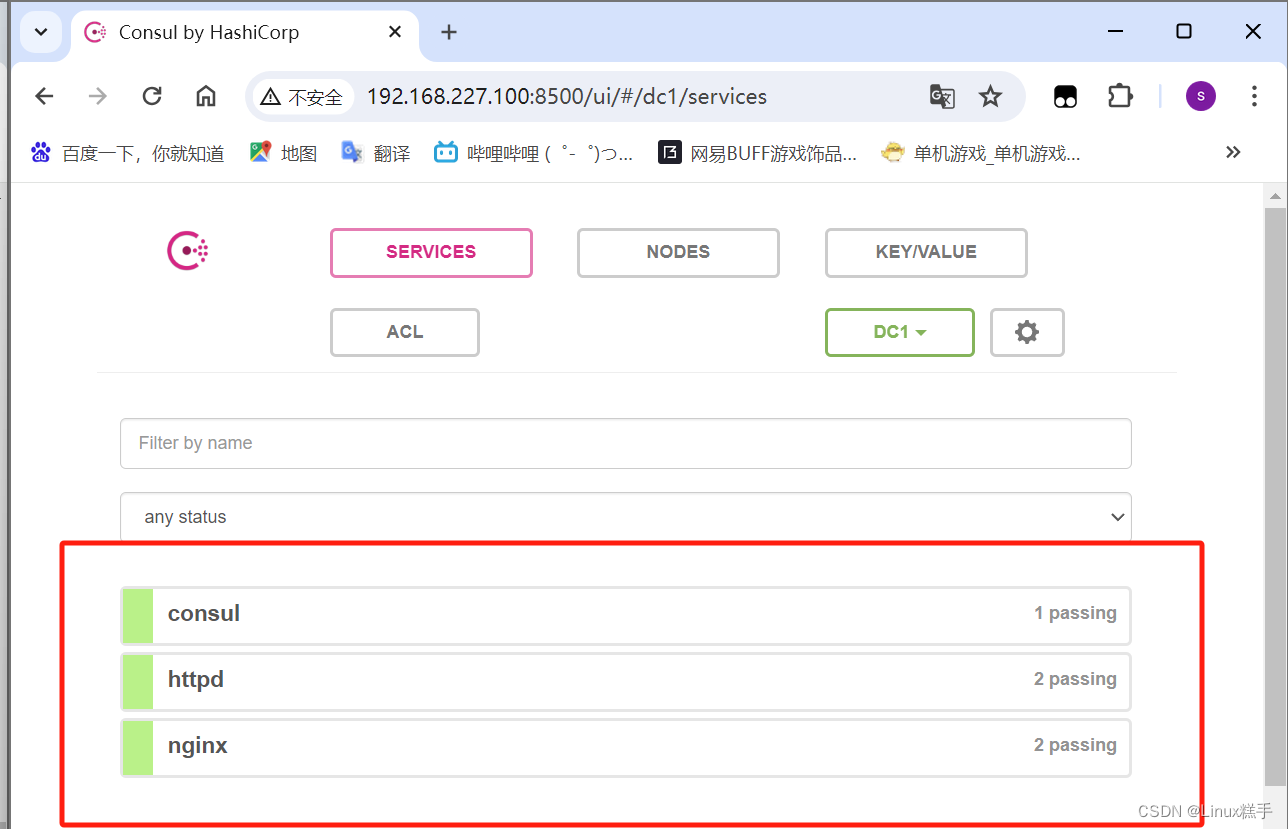Switch to the NODES tab

(677, 252)
